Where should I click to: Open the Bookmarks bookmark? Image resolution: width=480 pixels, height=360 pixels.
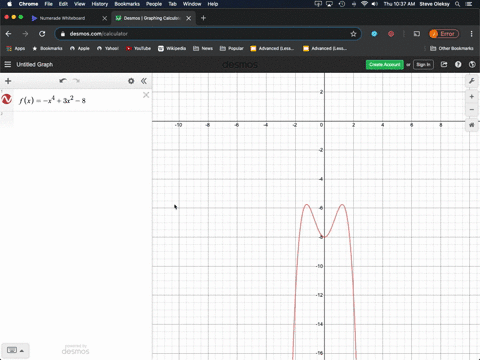tap(47, 48)
